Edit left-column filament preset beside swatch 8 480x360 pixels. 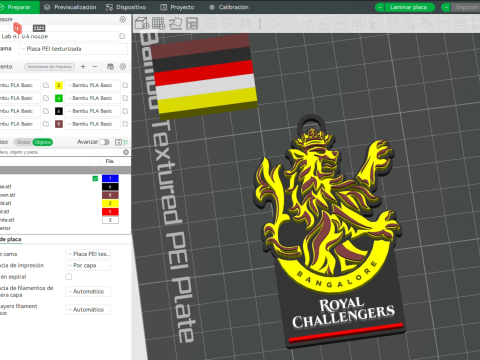[46, 124]
